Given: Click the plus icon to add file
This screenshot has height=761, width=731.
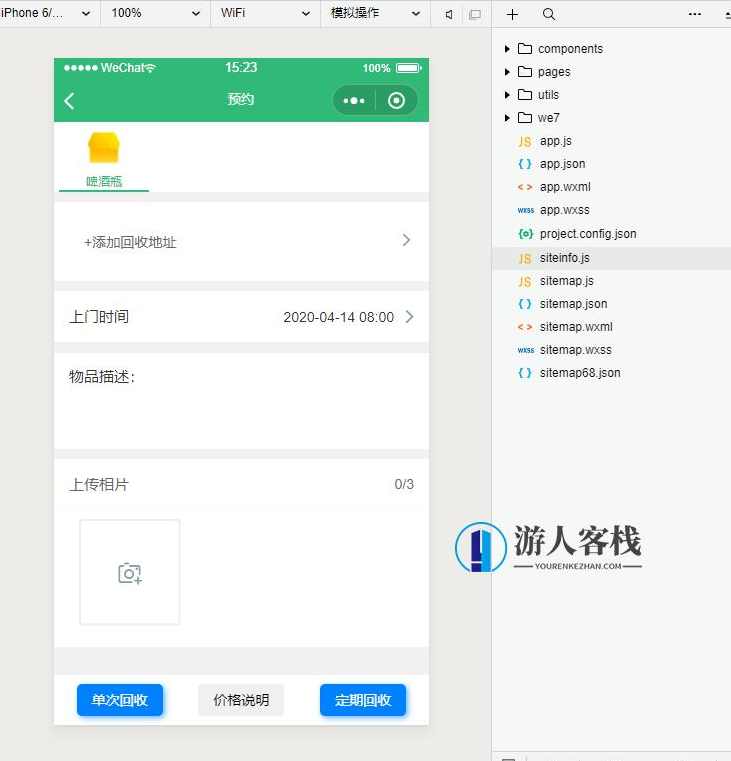Looking at the screenshot, I should 512,15.
